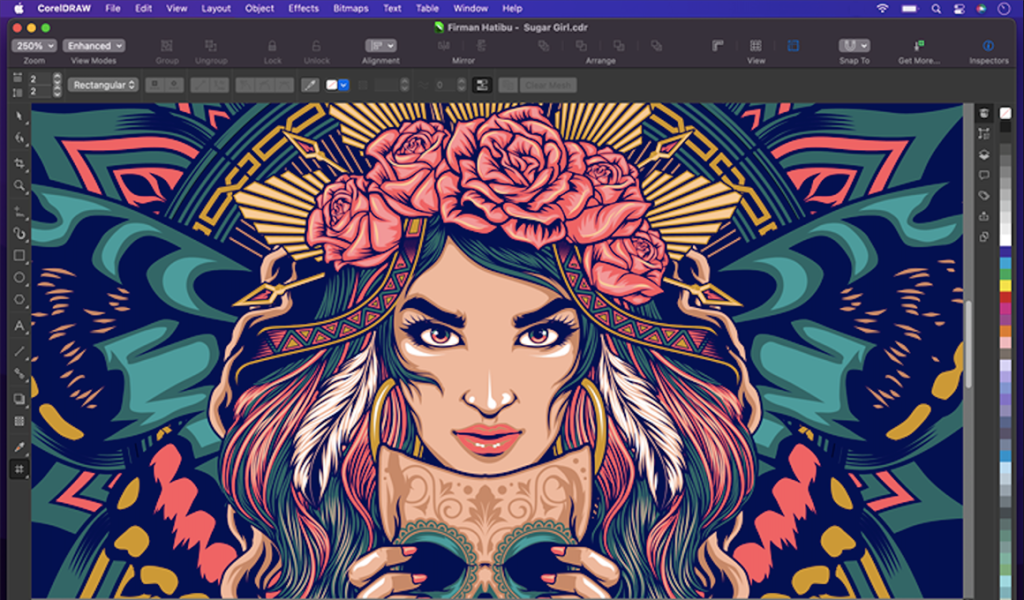Click the Clear Mesh button
Viewport: 1024px width, 600px height.
[x=548, y=85]
